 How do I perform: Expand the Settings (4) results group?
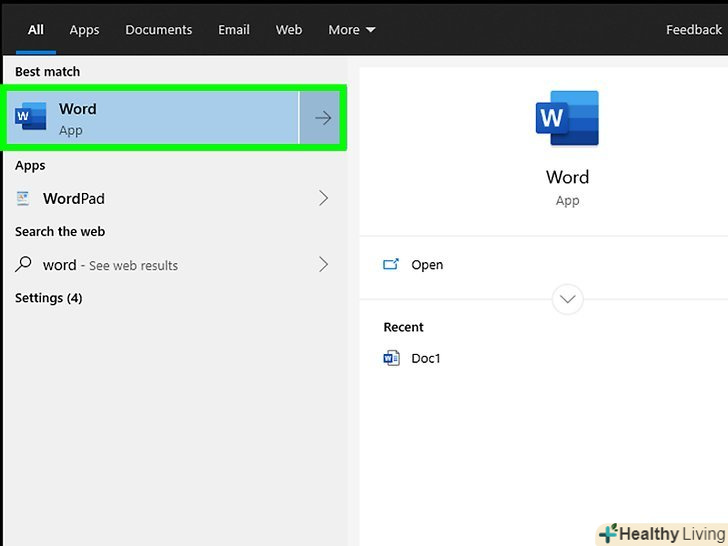pos(49,298)
